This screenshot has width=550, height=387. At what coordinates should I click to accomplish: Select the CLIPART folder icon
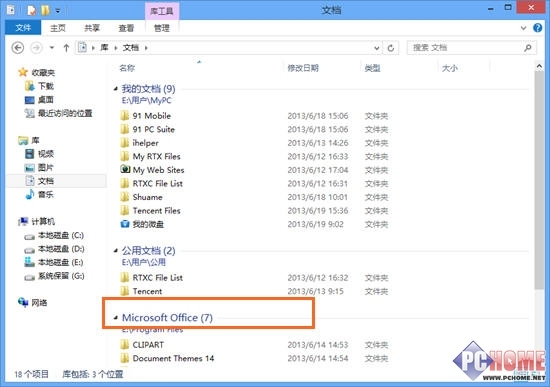(125, 345)
